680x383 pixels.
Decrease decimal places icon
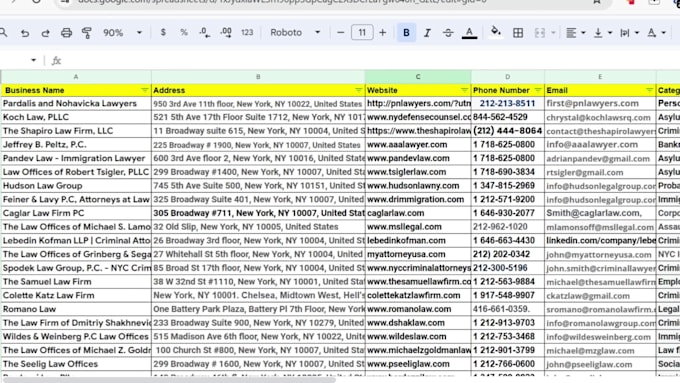204,33
